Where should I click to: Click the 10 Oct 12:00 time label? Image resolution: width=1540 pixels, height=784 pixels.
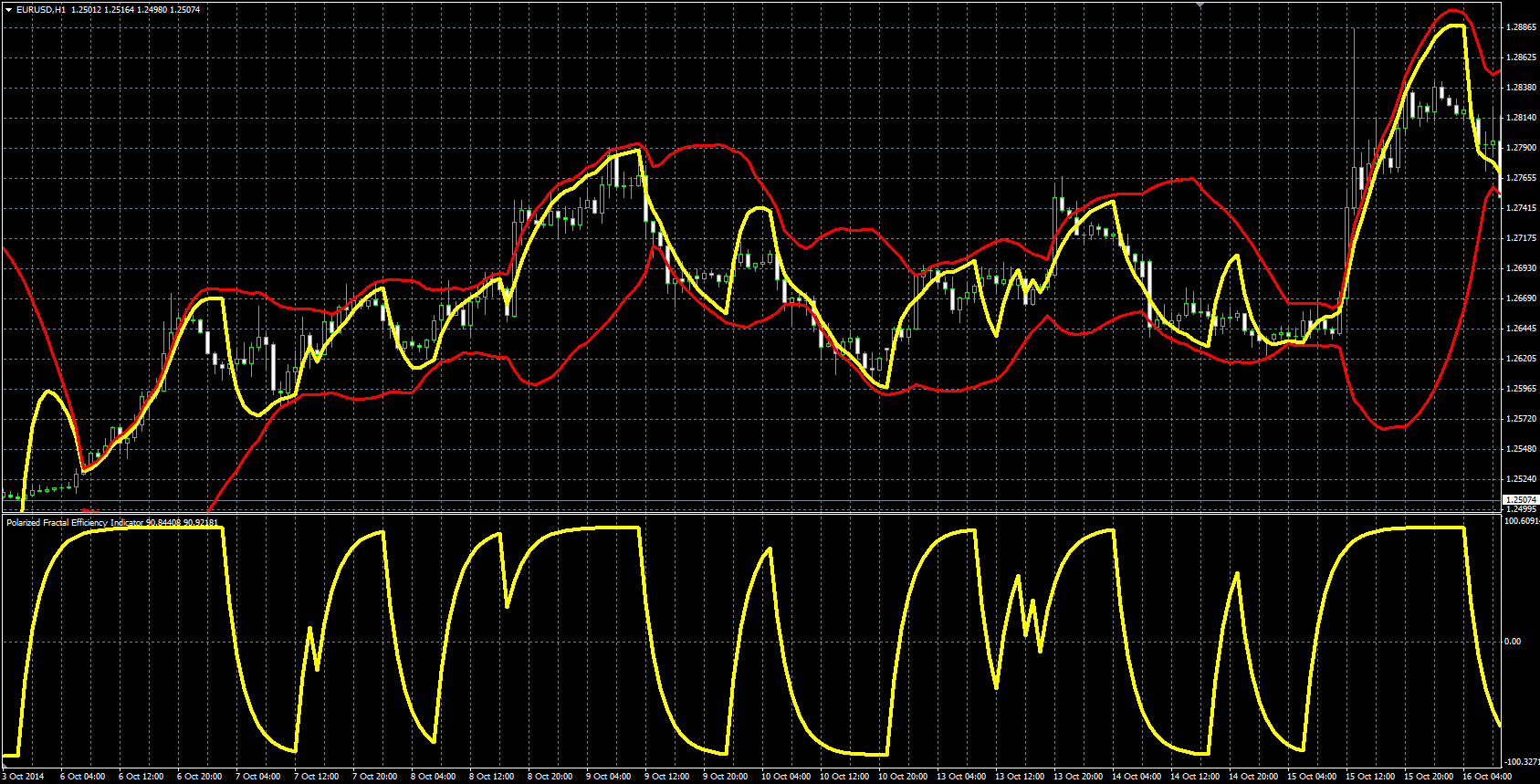pyautogui.click(x=844, y=777)
